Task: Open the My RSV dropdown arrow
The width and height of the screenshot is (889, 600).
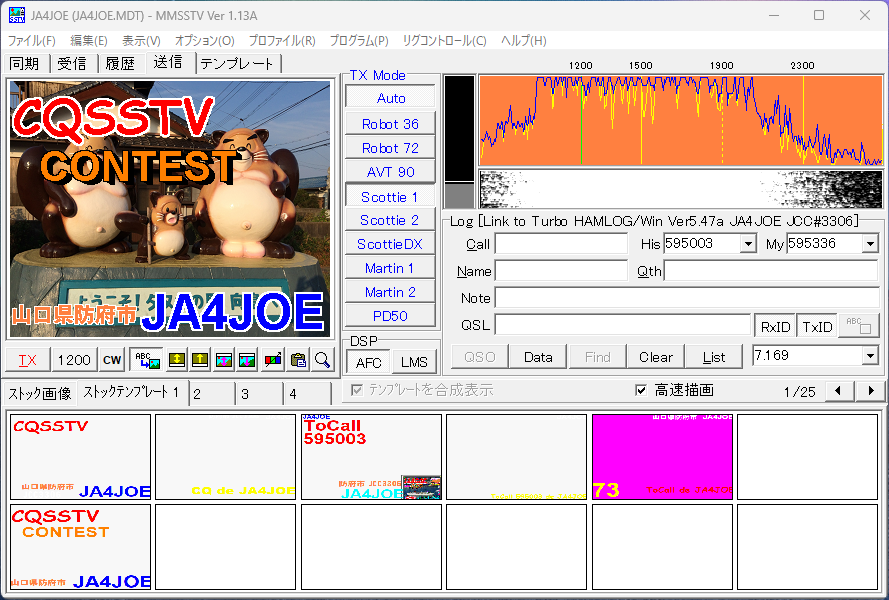Action: tap(870, 244)
